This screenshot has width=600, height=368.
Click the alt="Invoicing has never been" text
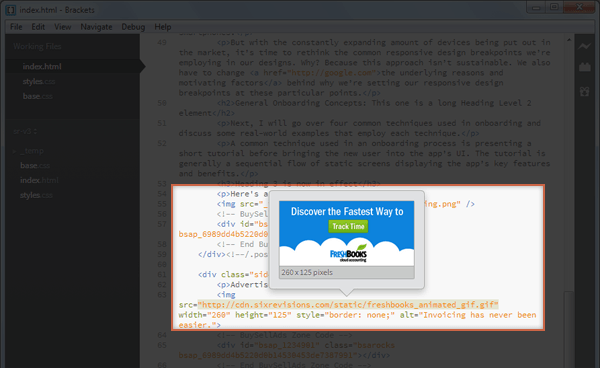[468, 315]
